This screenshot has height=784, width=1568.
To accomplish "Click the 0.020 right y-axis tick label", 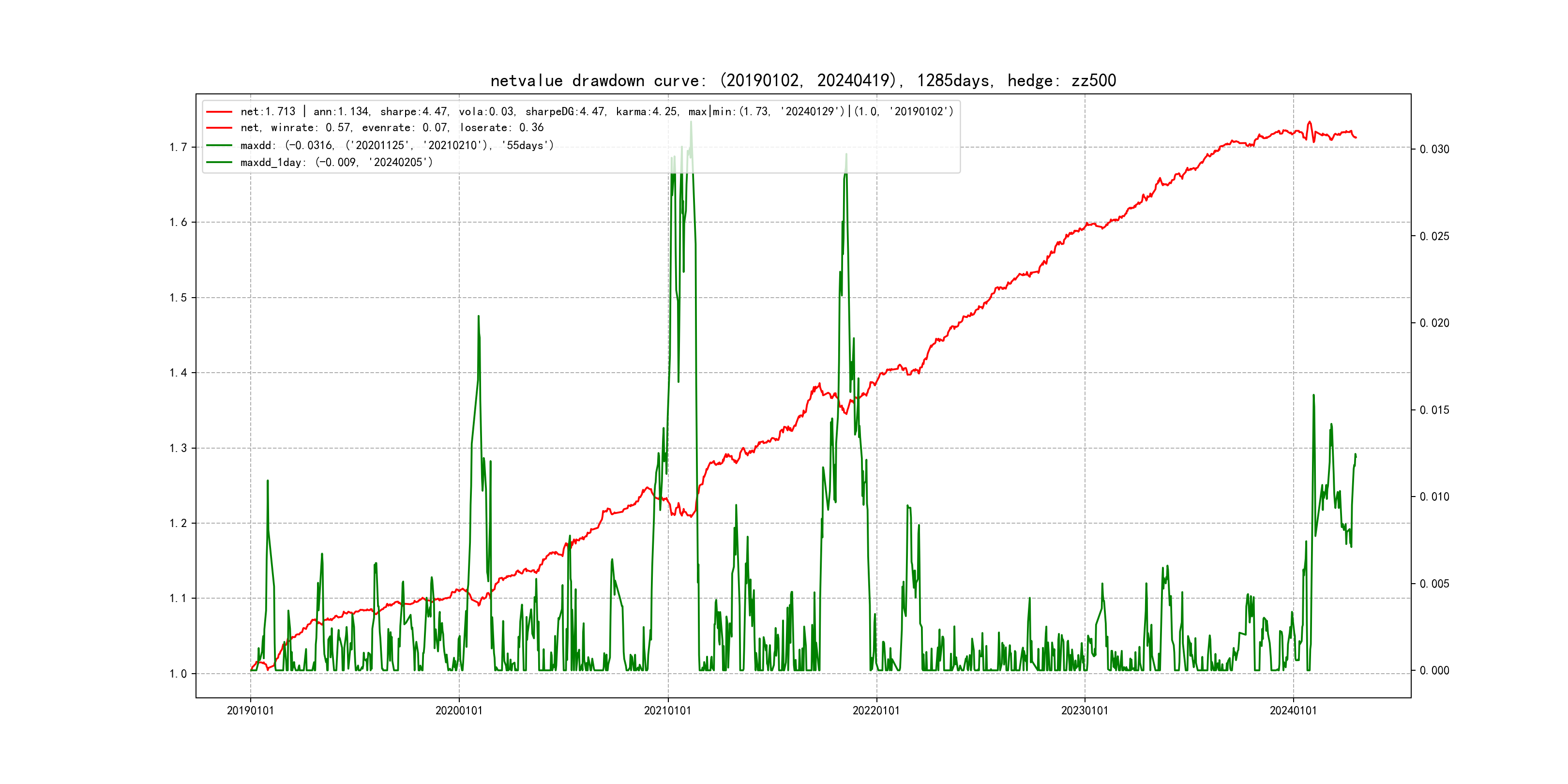I will point(1434,323).
